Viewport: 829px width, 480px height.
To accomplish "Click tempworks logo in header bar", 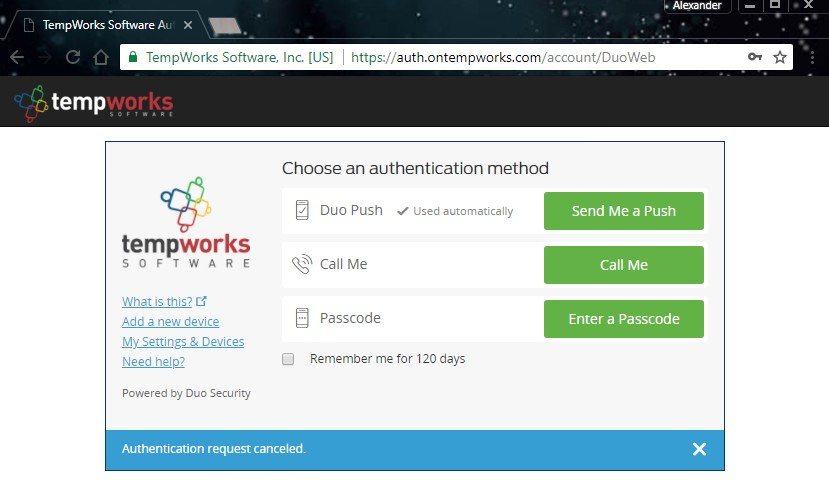I will click(x=94, y=103).
